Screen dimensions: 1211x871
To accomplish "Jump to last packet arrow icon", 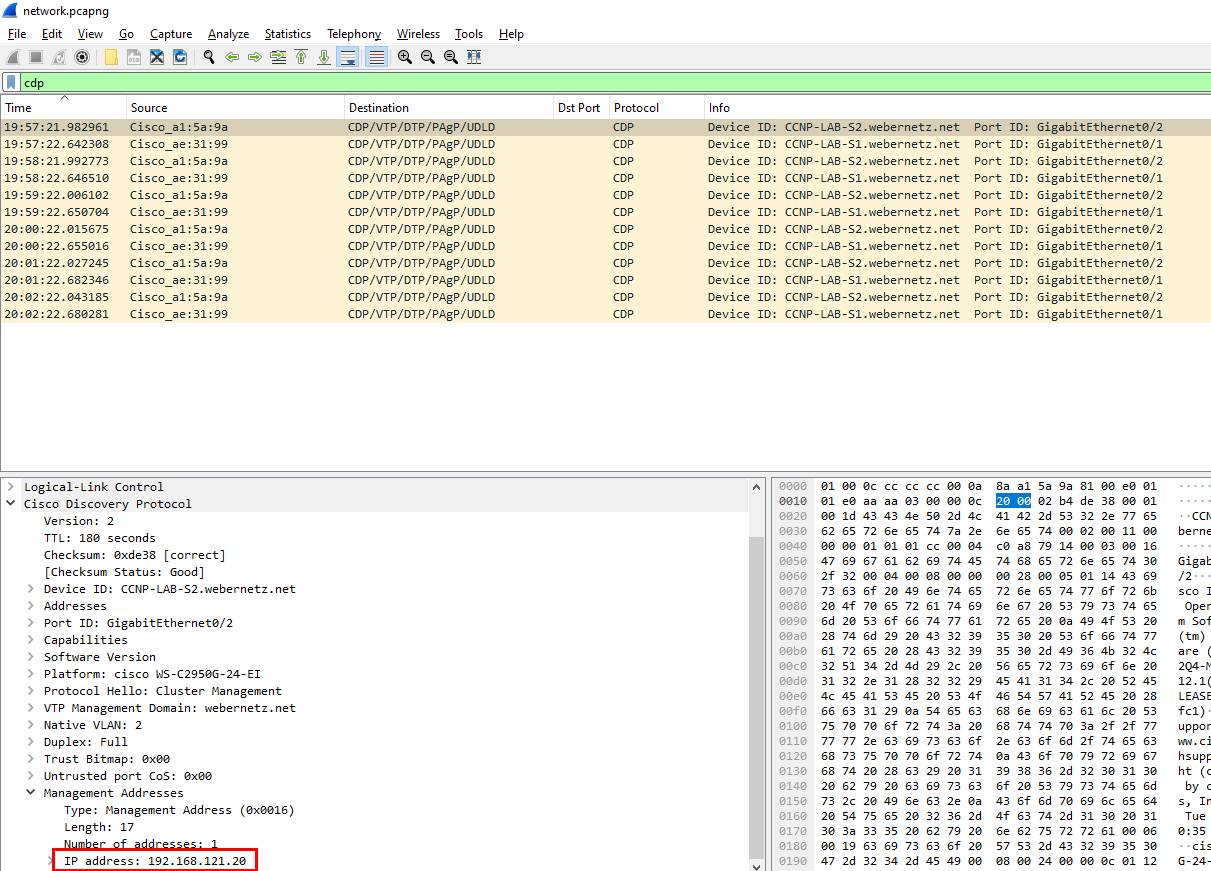I will (324, 57).
